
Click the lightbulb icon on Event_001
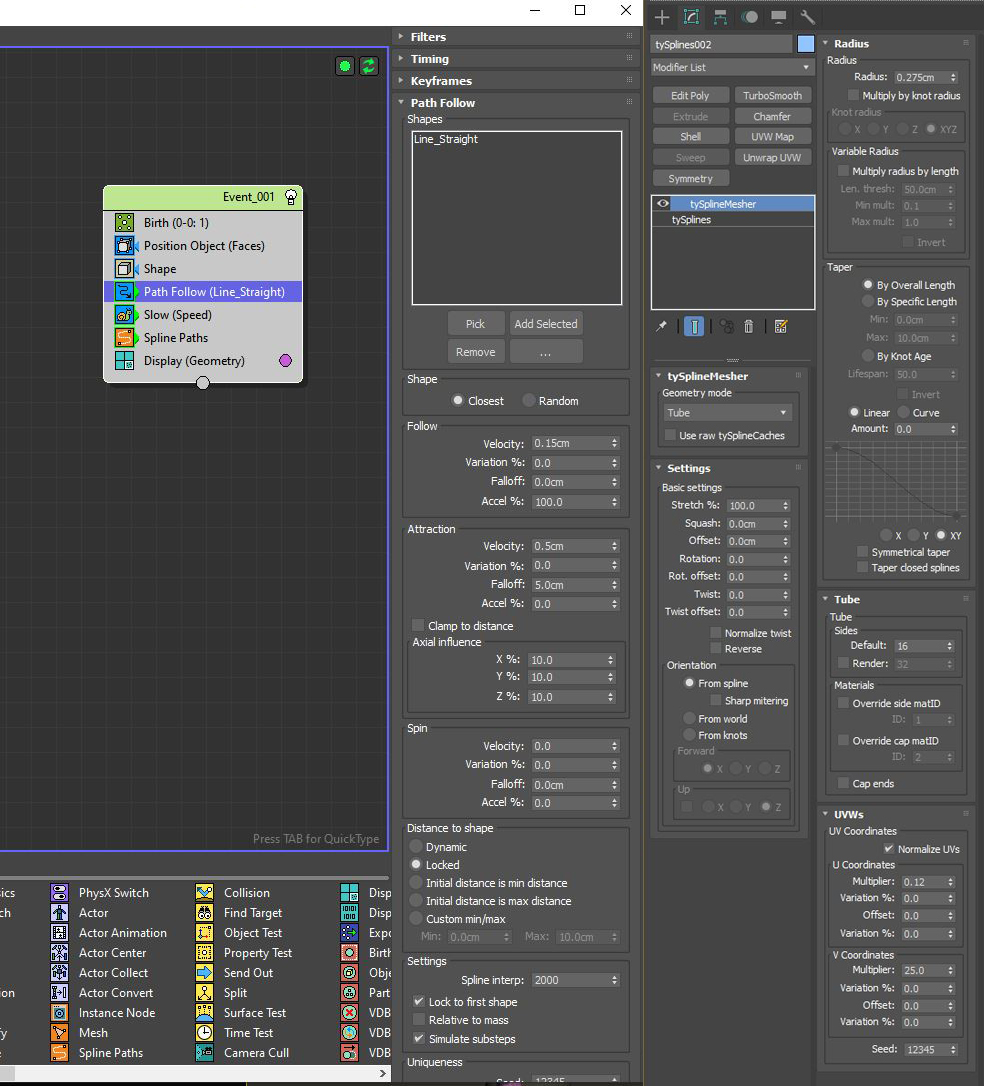click(291, 197)
